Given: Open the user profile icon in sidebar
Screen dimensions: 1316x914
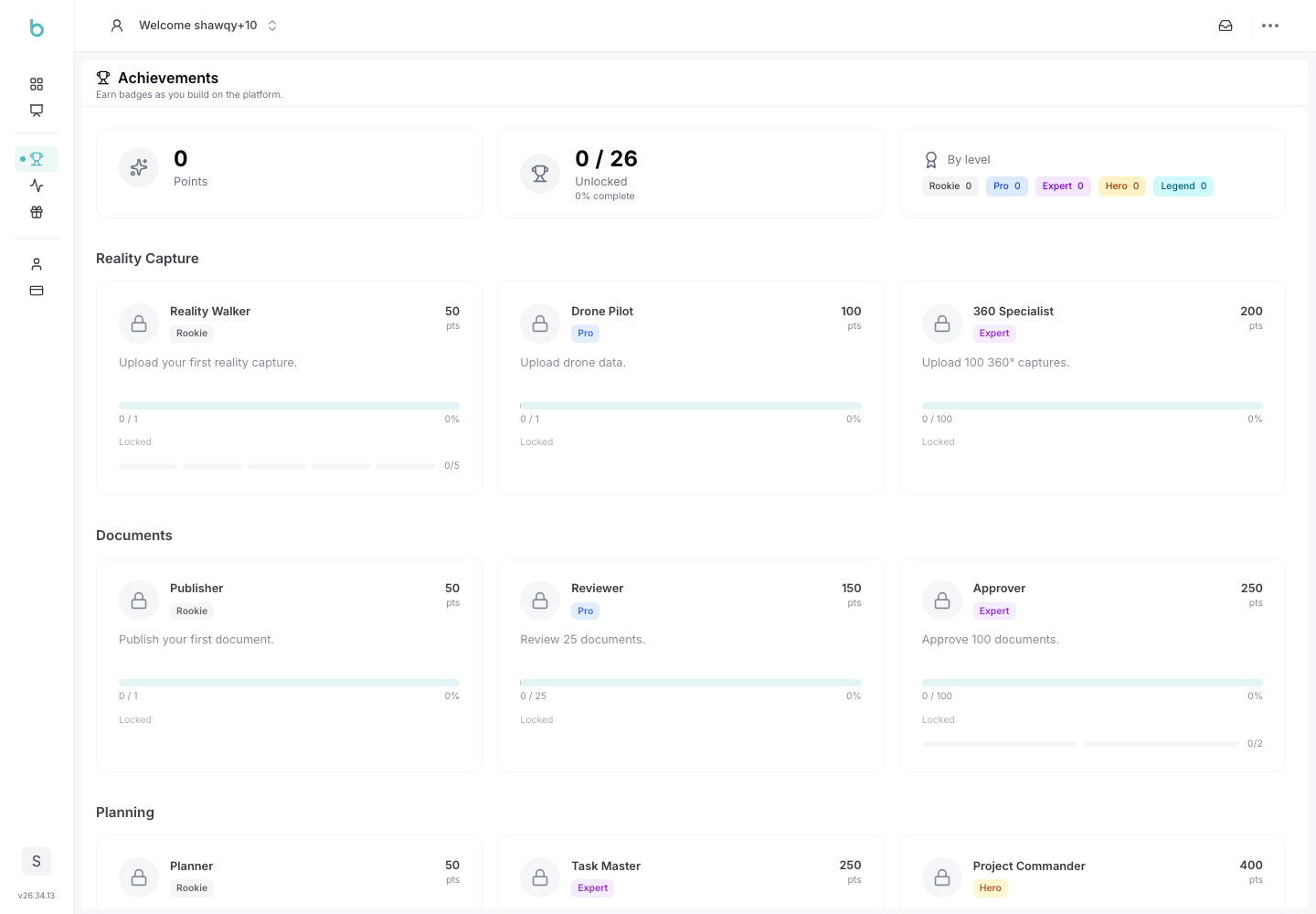Looking at the screenshot, I should click(x=37, y=264).
